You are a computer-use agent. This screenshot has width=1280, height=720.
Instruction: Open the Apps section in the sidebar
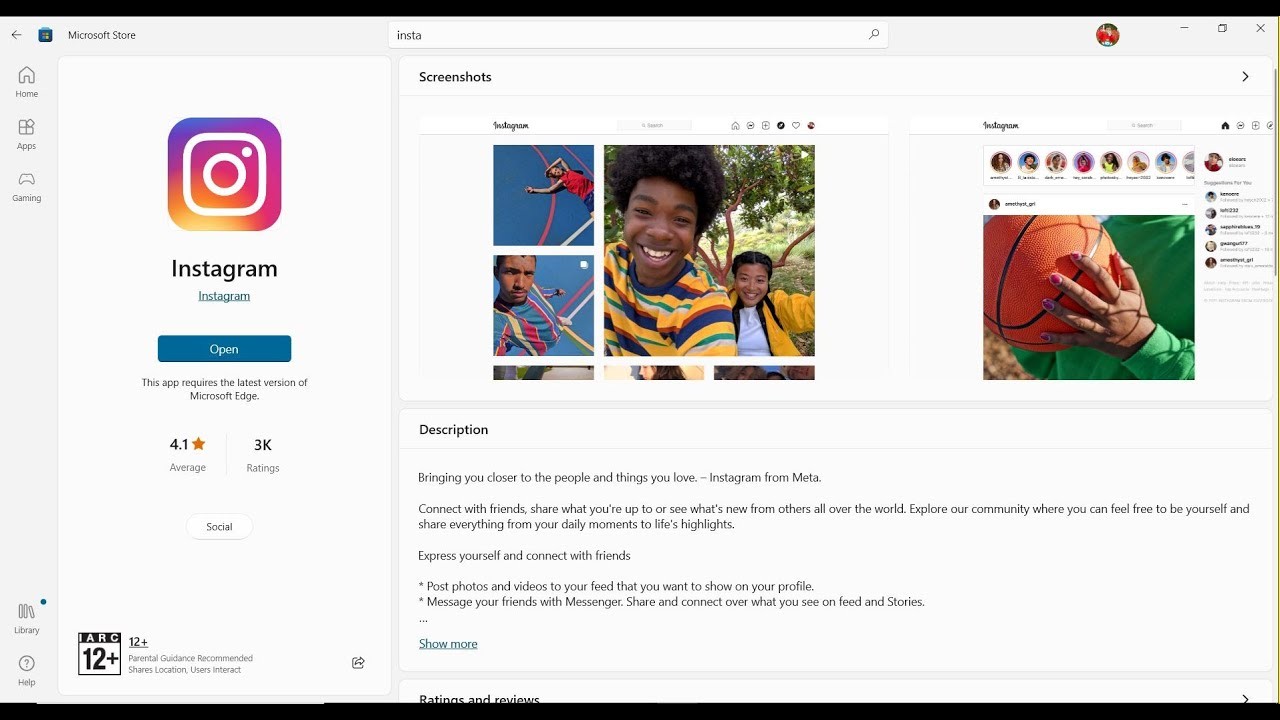pos(27,134)
